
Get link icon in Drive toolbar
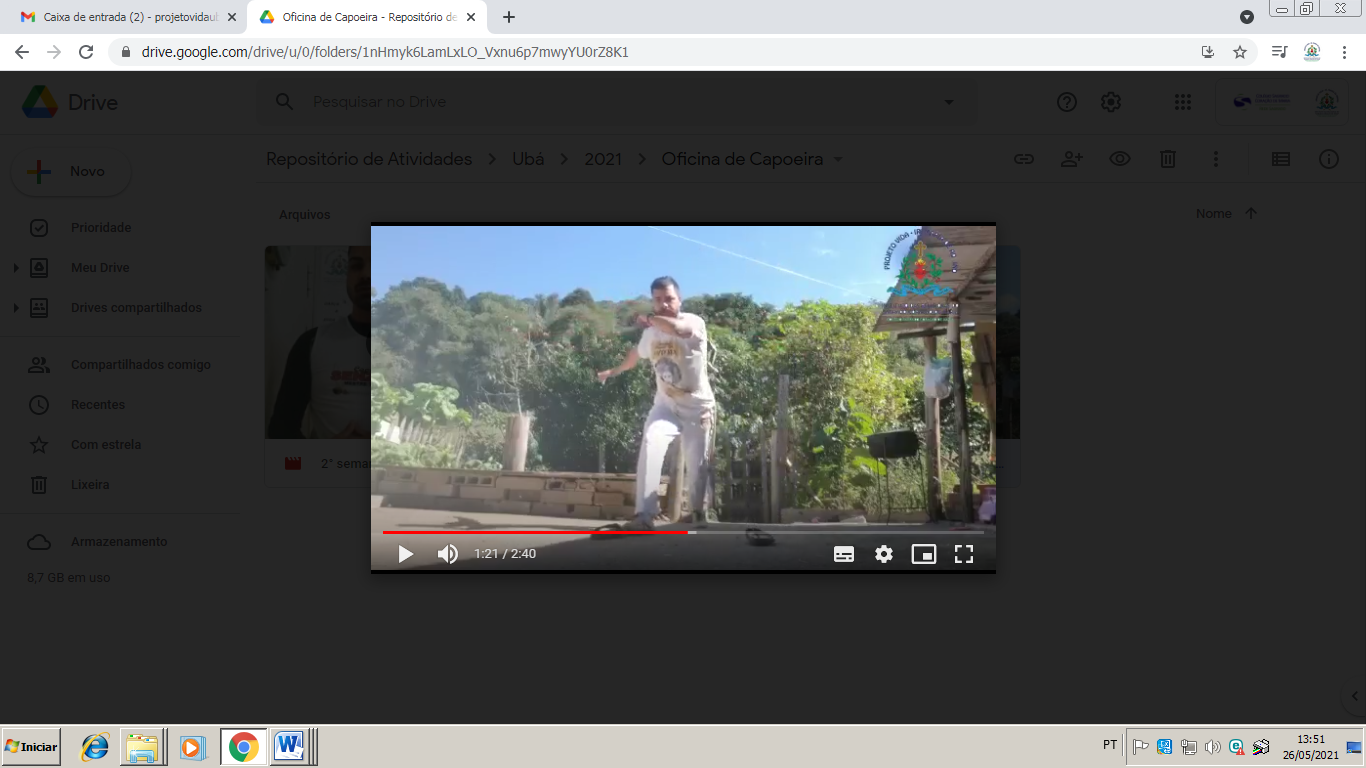click(x=1023, y=159)
